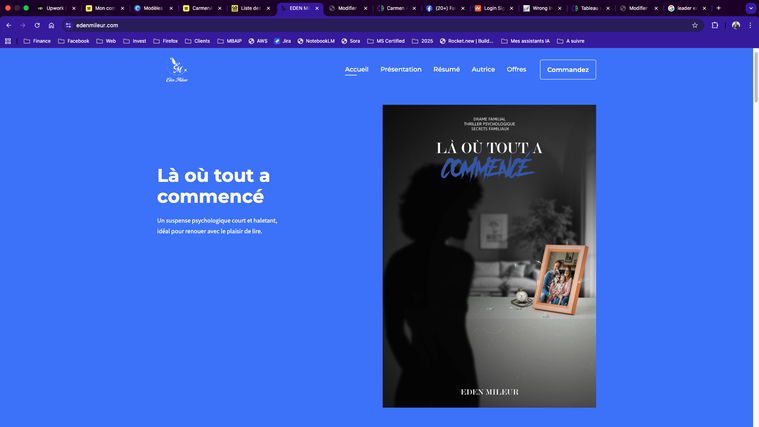Bookmark this page with the star icon

pos(695,25)
